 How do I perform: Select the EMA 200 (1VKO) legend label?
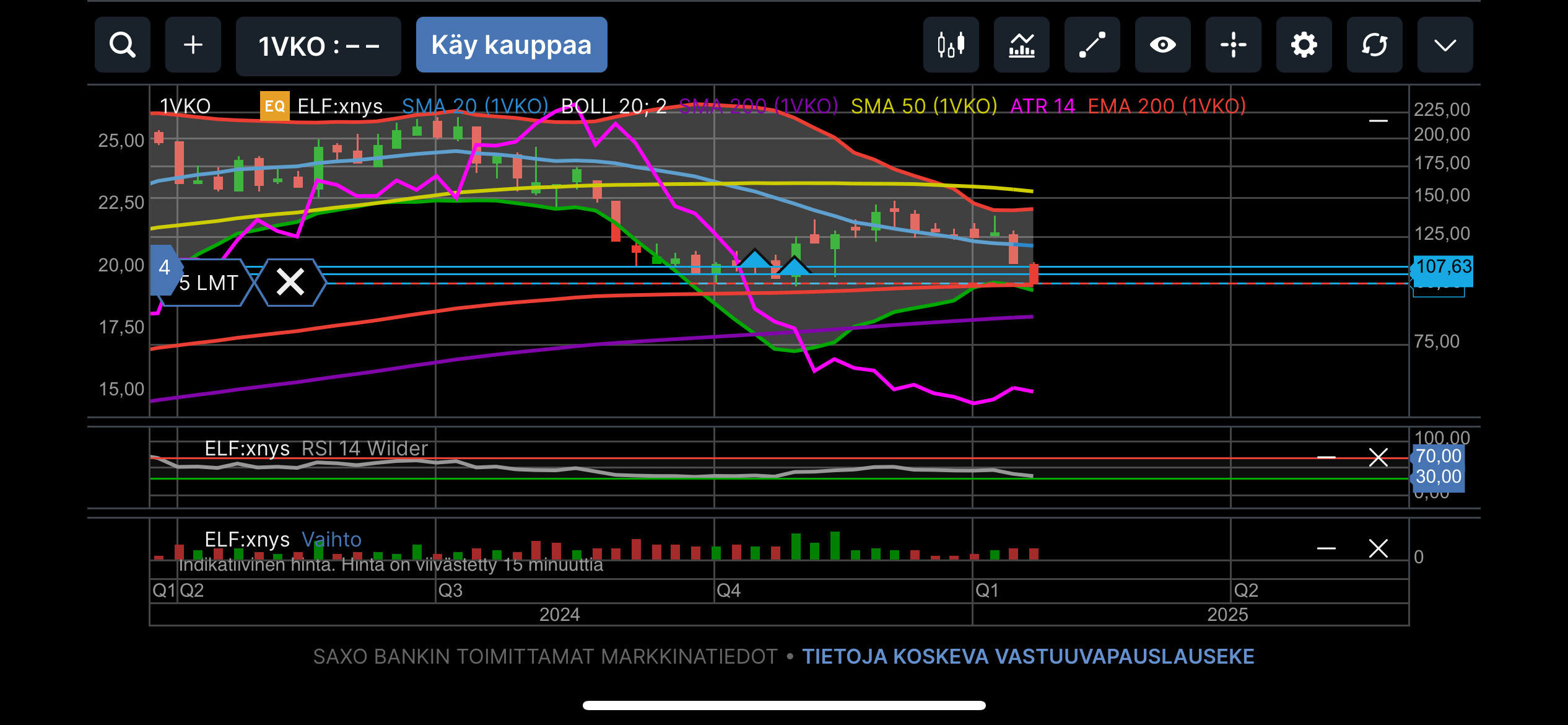coord(1166,106)
